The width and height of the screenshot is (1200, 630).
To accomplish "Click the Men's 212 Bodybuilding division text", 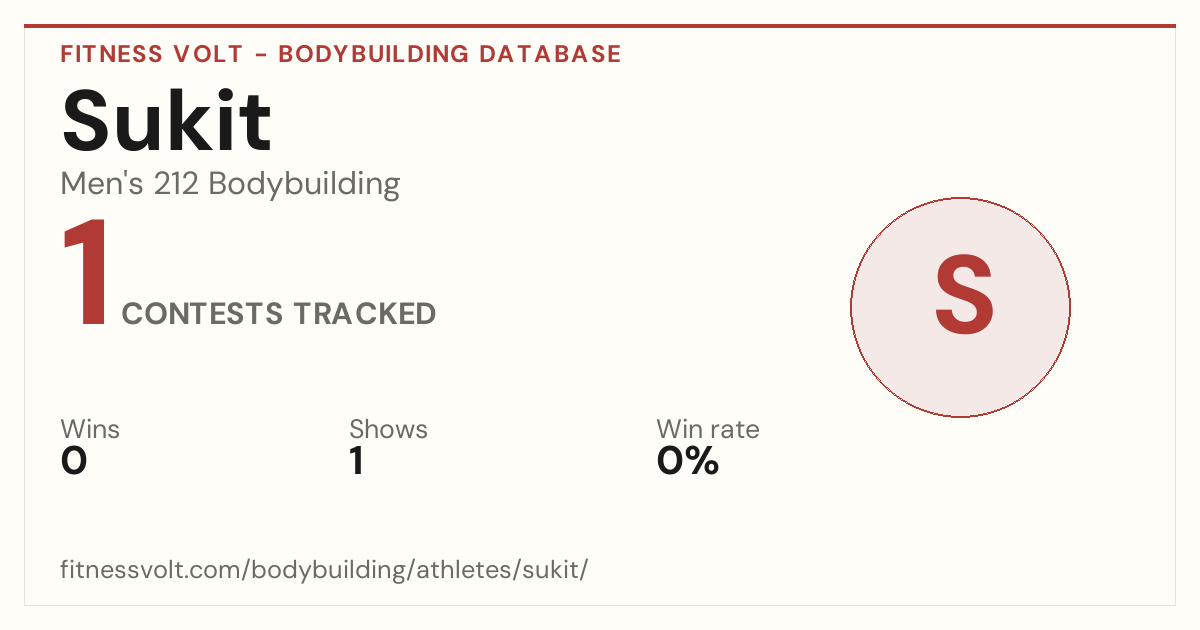I will coord(230,184).
